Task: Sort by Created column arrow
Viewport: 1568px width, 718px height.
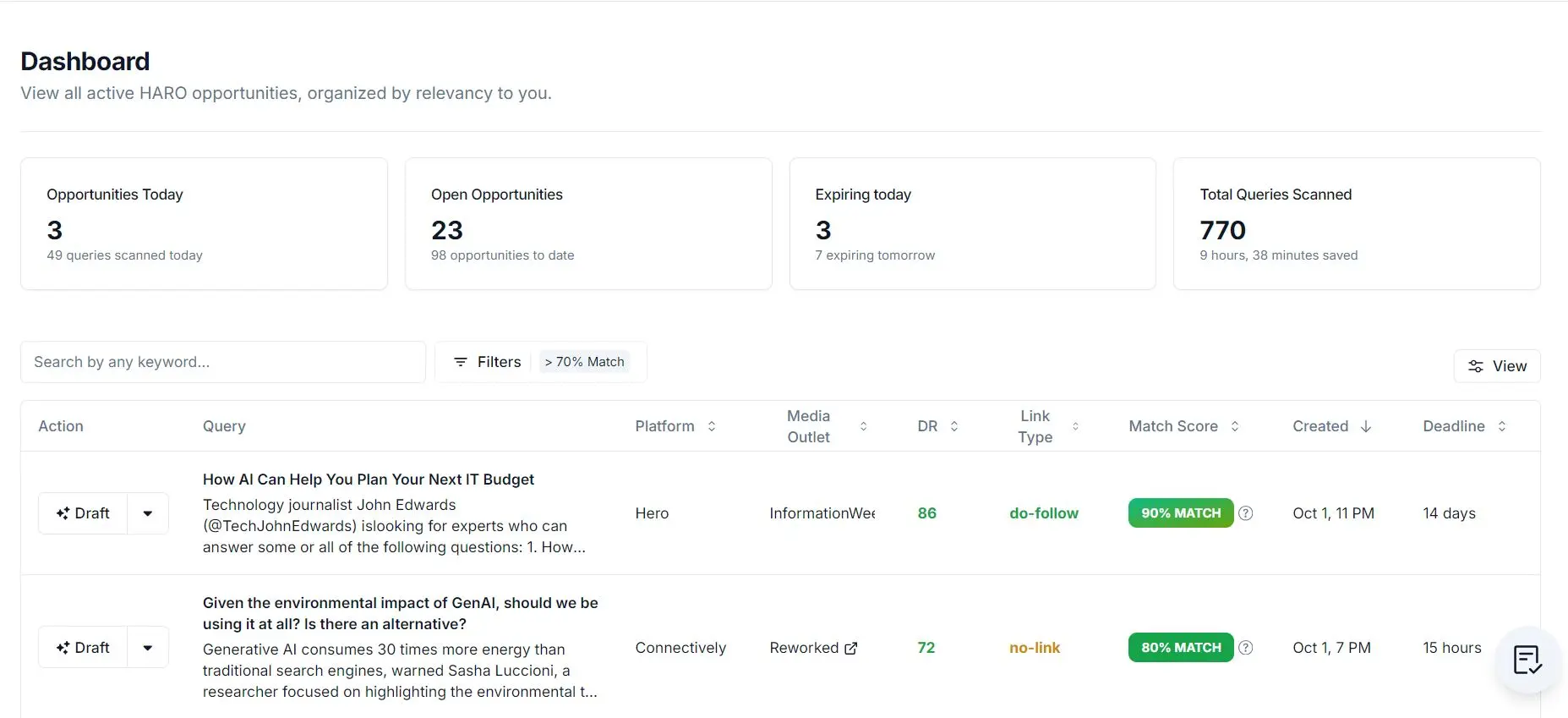Action: point(1366,426)
